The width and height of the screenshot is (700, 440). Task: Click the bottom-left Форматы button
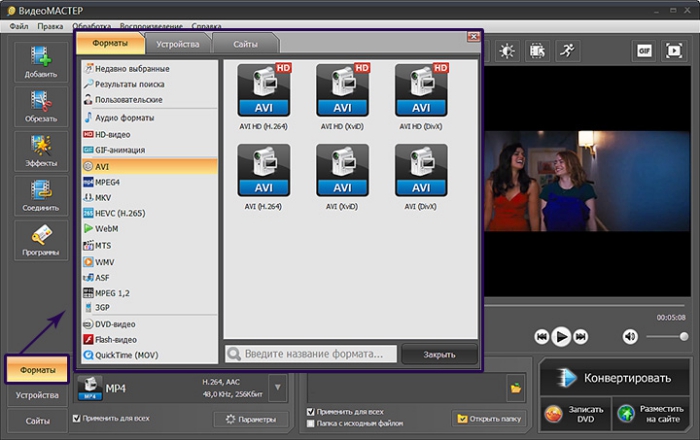pyautogui.click(x=38, y=369)
